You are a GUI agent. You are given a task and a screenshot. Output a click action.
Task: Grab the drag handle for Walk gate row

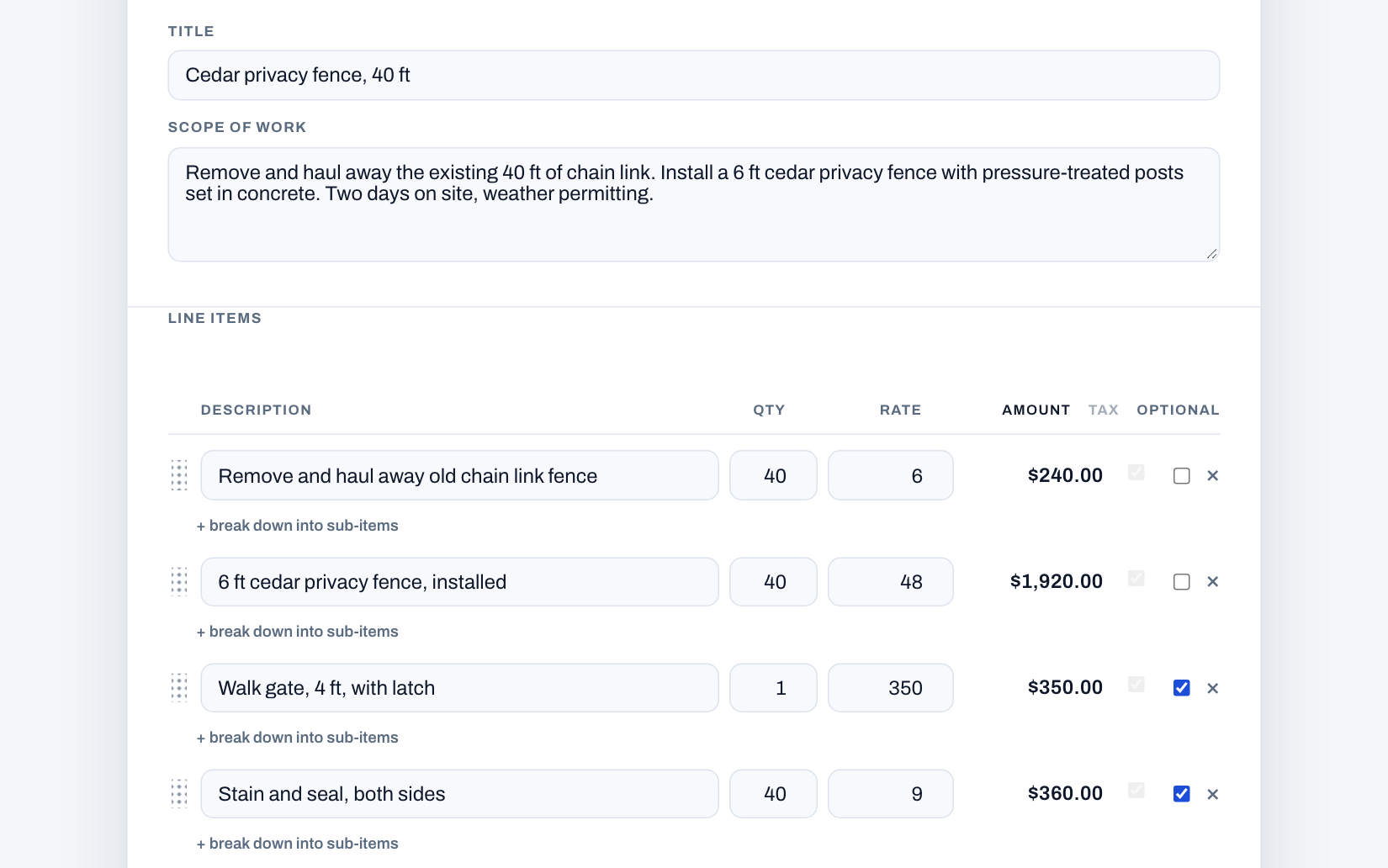click(179, 687)
